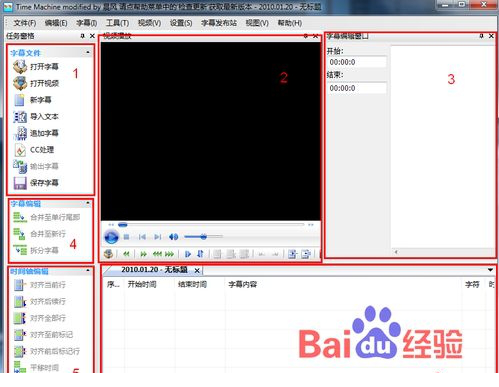Click the 打开字幕 open subtitle icon
499x387 pixels.
coord(20,66)
